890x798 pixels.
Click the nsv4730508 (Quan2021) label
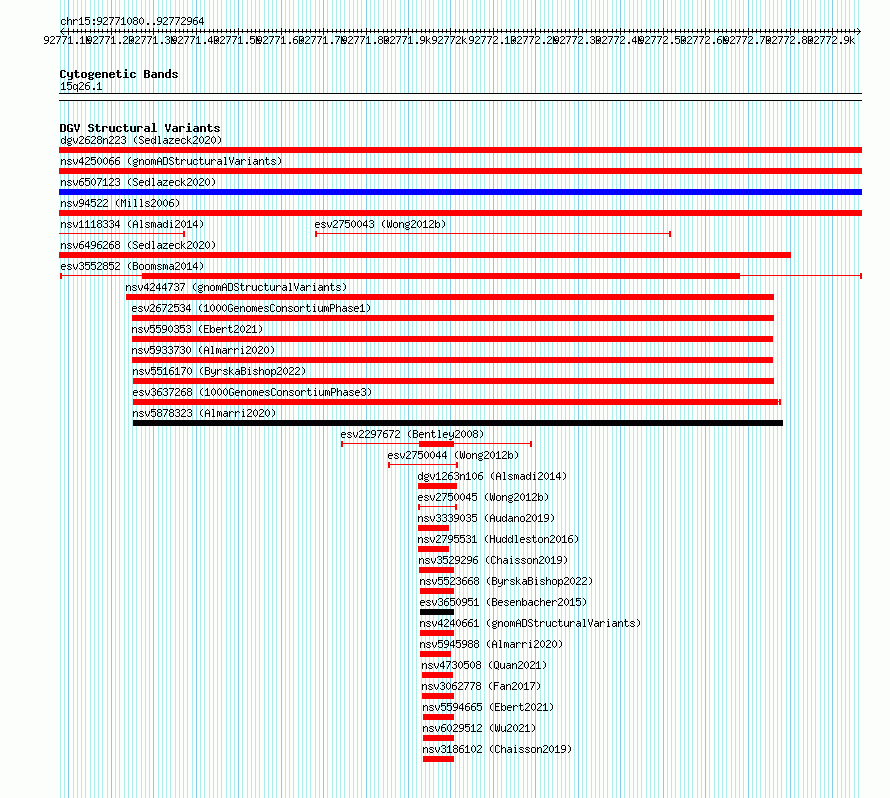pos(484,665)
